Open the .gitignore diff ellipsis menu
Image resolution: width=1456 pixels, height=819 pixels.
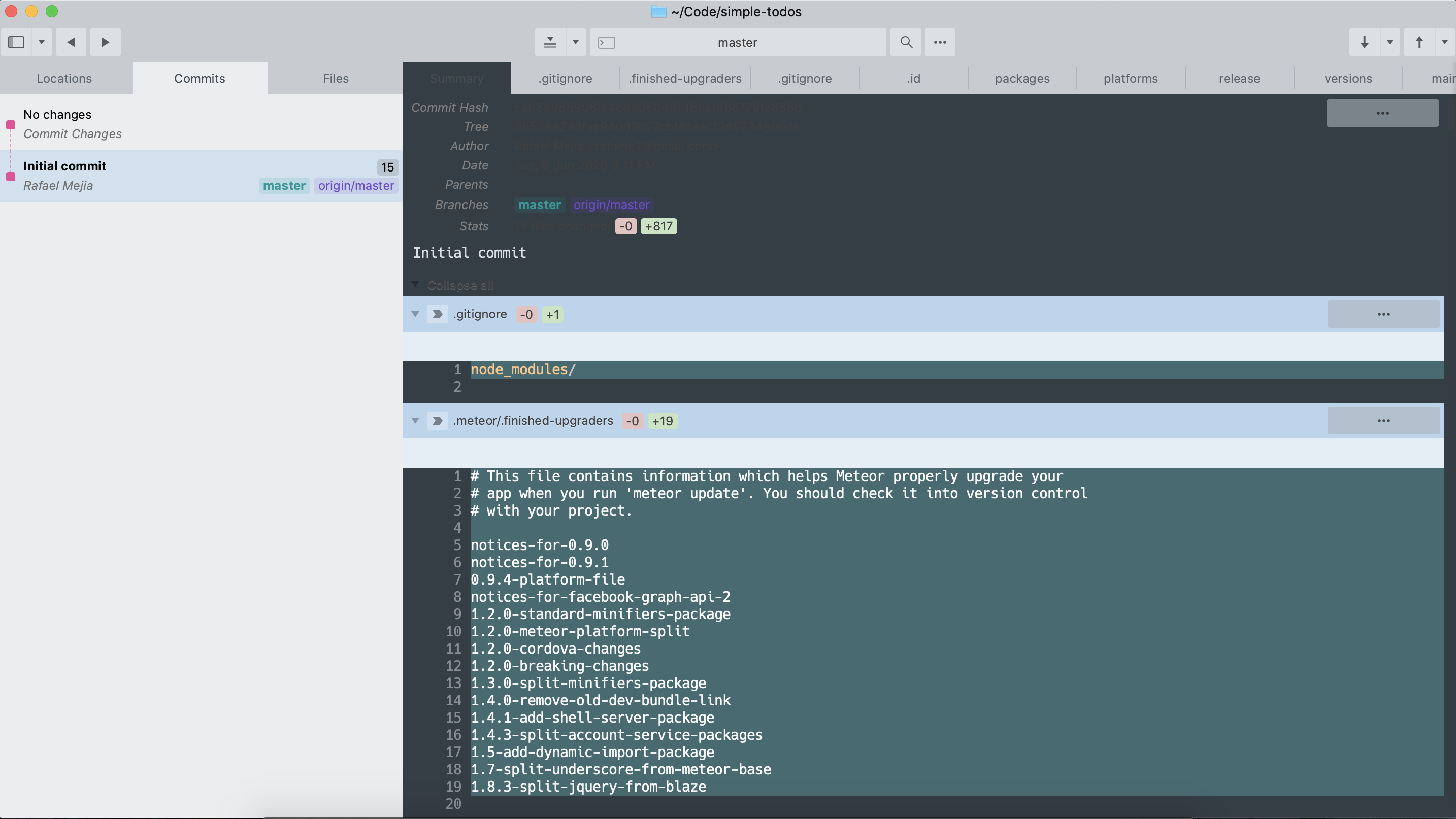[1383, 314]
